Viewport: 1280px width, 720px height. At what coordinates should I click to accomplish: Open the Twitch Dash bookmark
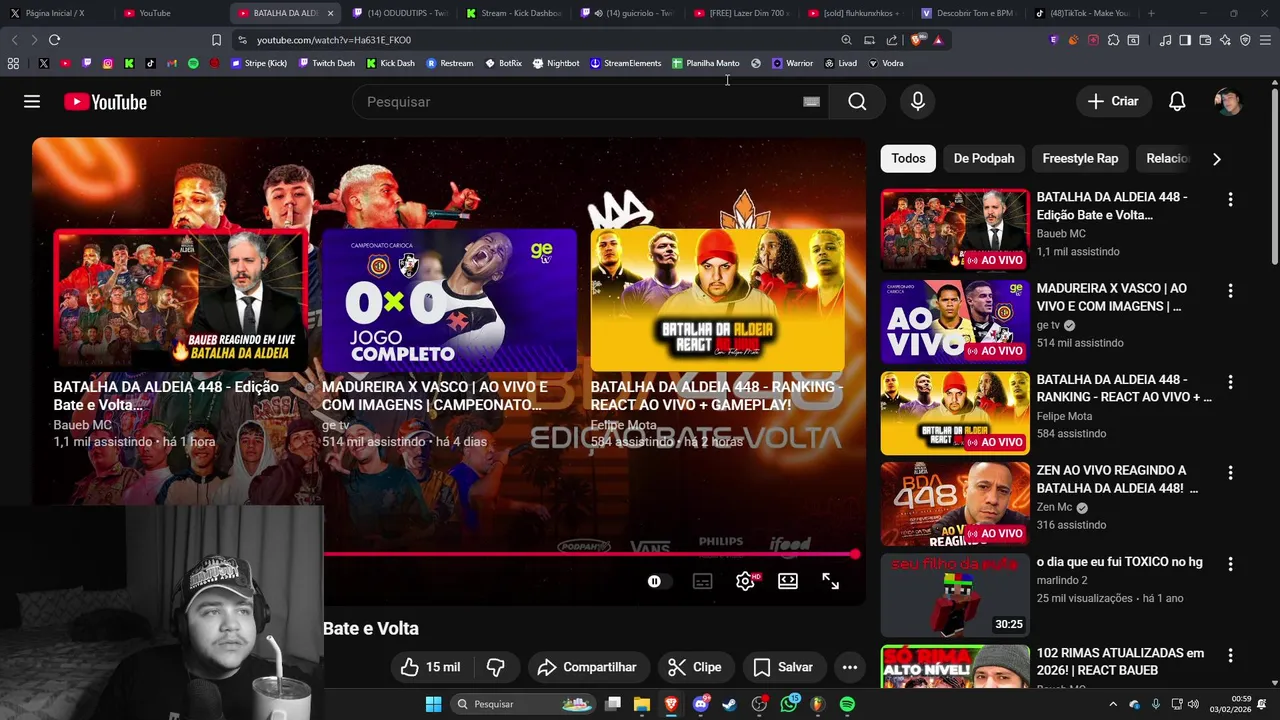tap(327, 63)
